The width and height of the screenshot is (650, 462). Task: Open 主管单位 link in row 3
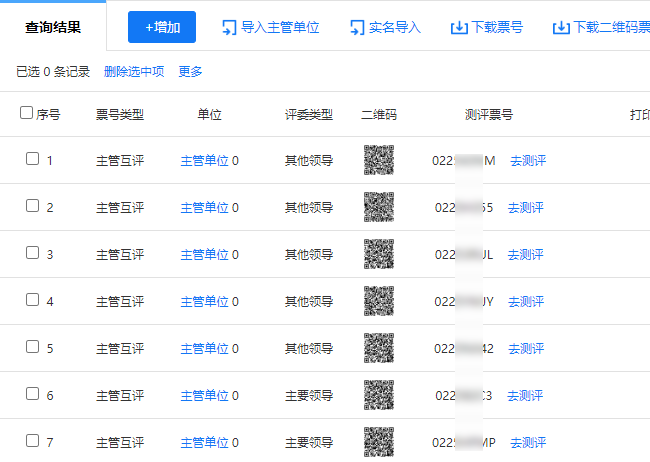point(204,254)
